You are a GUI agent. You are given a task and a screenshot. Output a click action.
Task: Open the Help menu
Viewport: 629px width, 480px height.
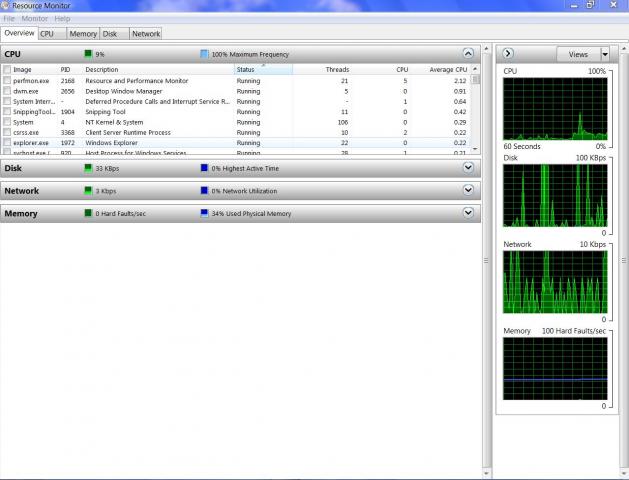62,18
